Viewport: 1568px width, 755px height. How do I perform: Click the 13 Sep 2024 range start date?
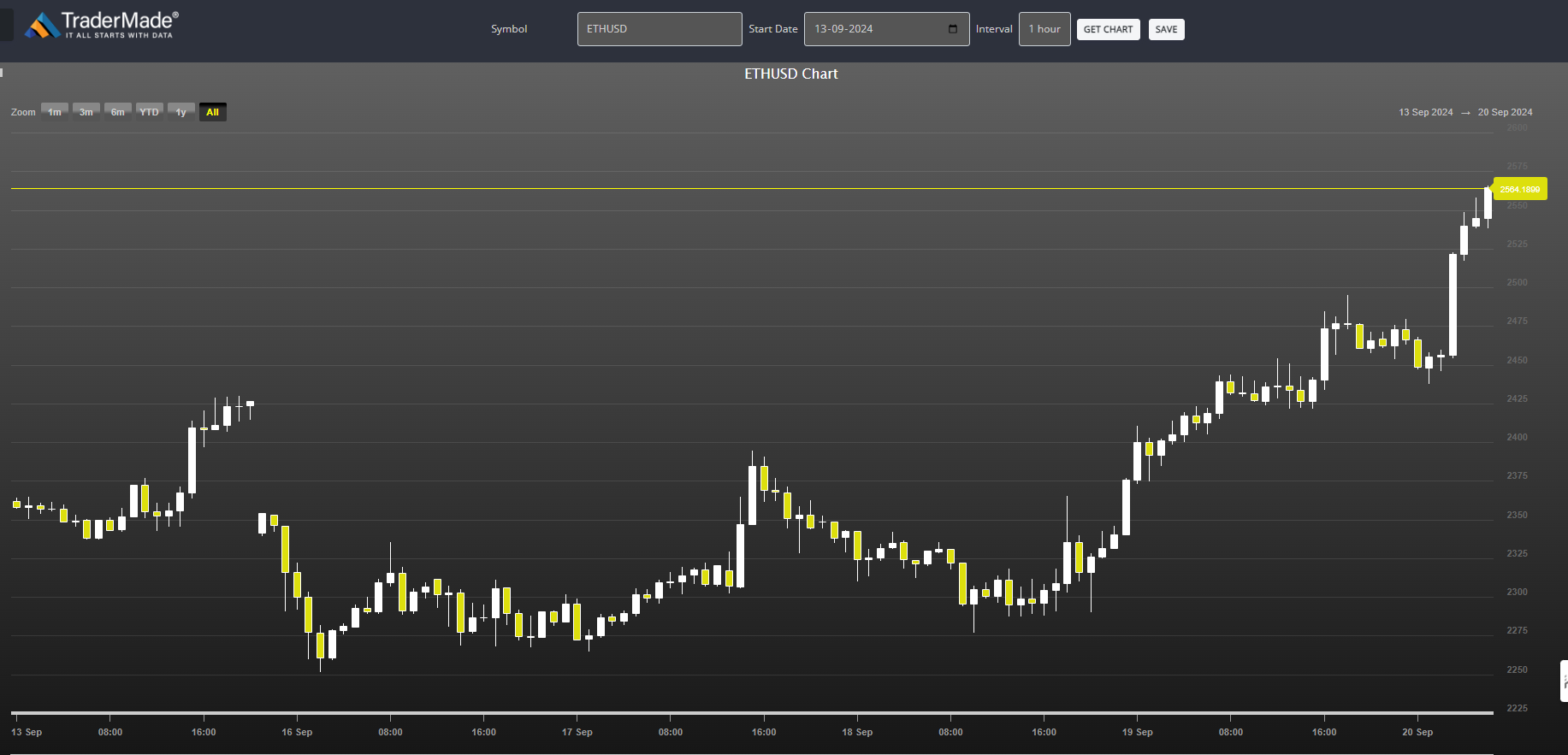[x=1425, y=112]
